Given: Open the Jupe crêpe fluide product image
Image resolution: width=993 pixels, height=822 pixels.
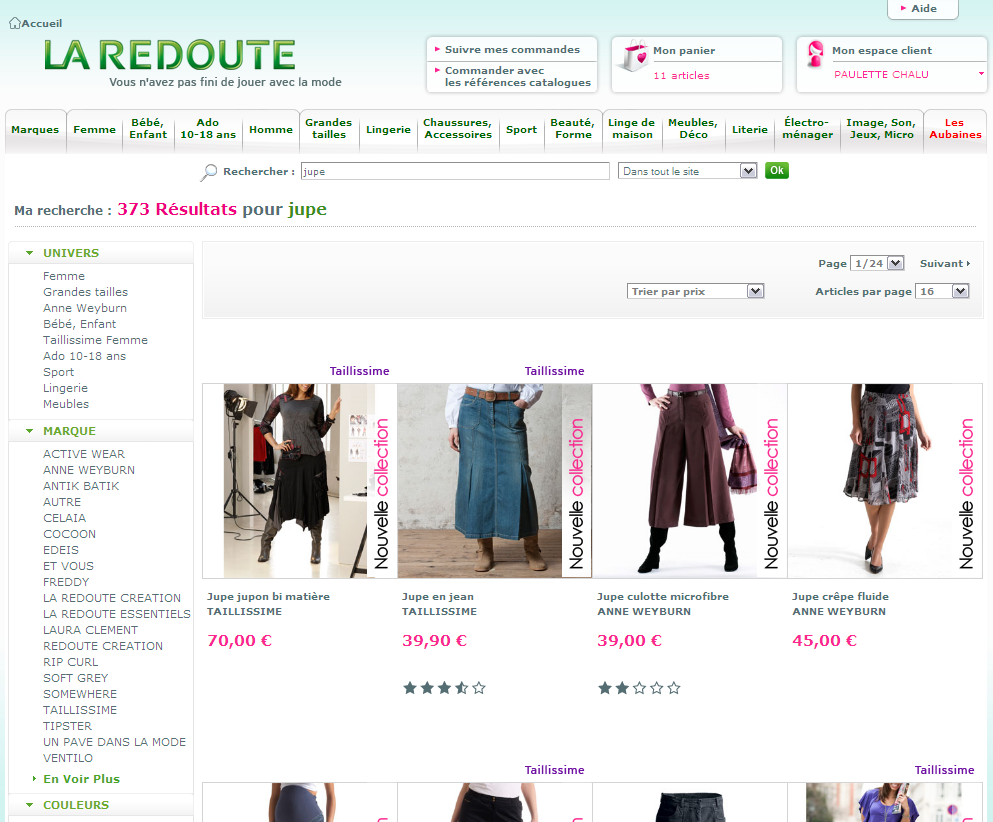Looking at the screenshot, I should click(885, 481).
